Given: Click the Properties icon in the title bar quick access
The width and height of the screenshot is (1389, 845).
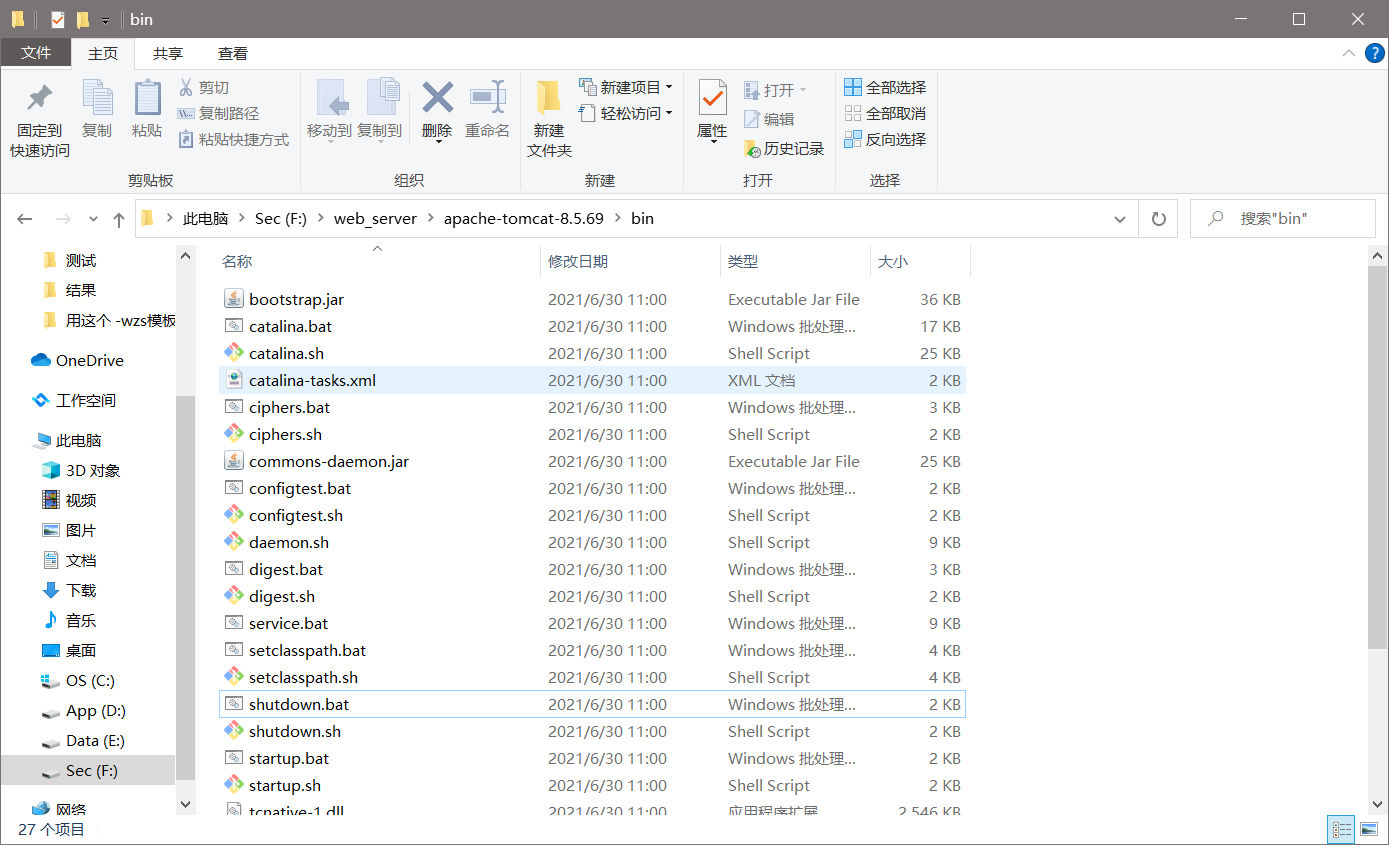Looking at the screenshot, I should pyautogui.click(x=57, y=19).
